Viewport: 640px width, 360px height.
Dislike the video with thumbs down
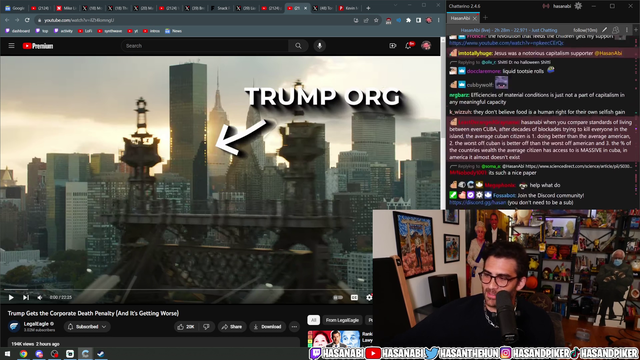[207, 327]
